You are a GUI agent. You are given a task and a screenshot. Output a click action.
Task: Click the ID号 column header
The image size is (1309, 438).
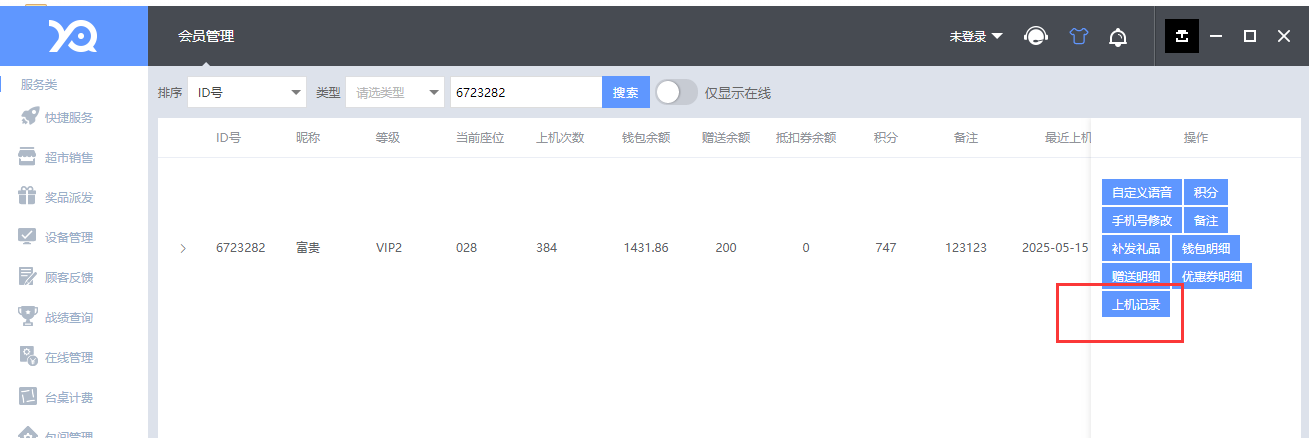tap(228, 137)
